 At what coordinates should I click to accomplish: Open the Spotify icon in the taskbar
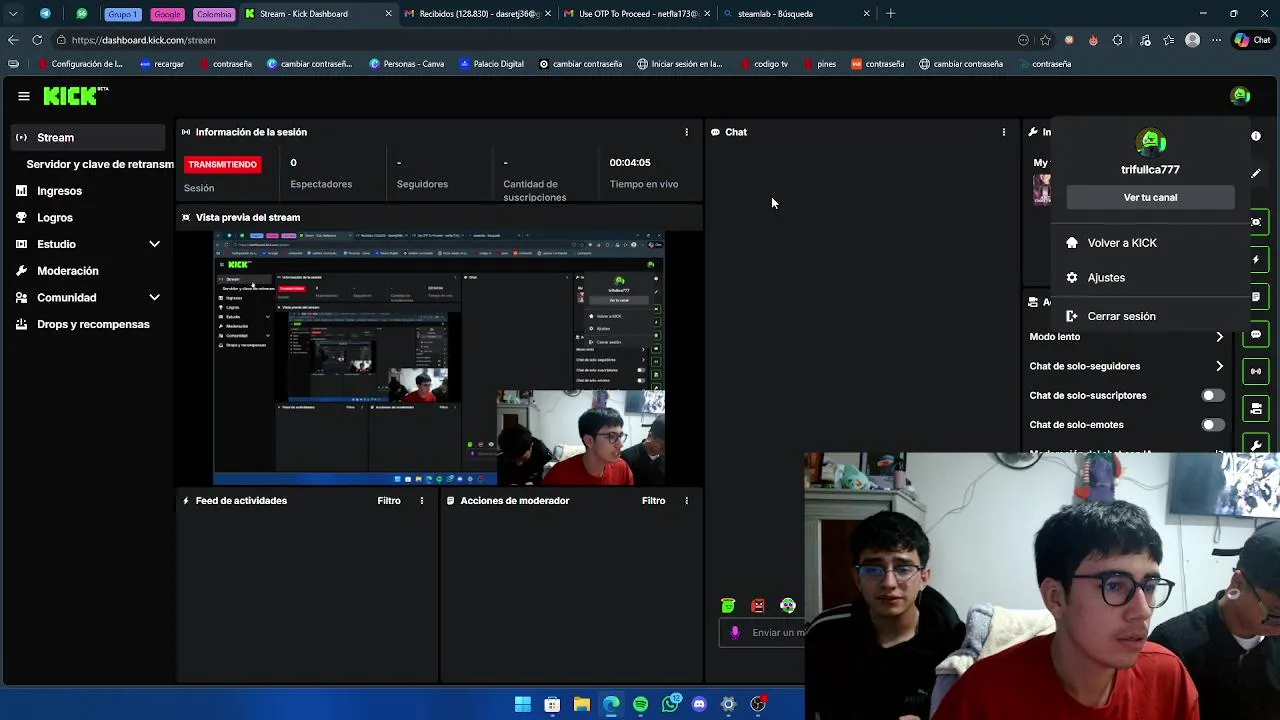pos(640,704)
